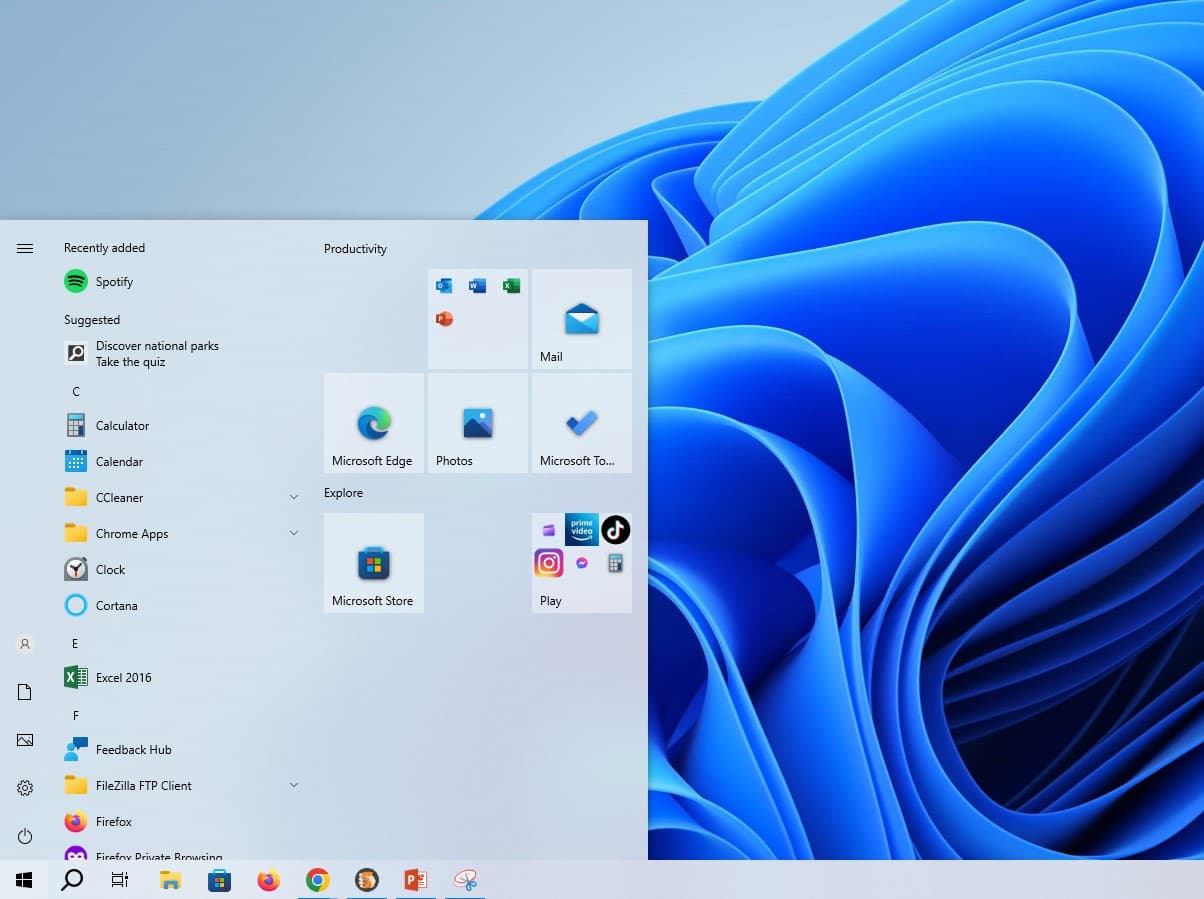Open Excel 2016
This screenshot has height=899, width=1204.
click(x=121, y=677)
